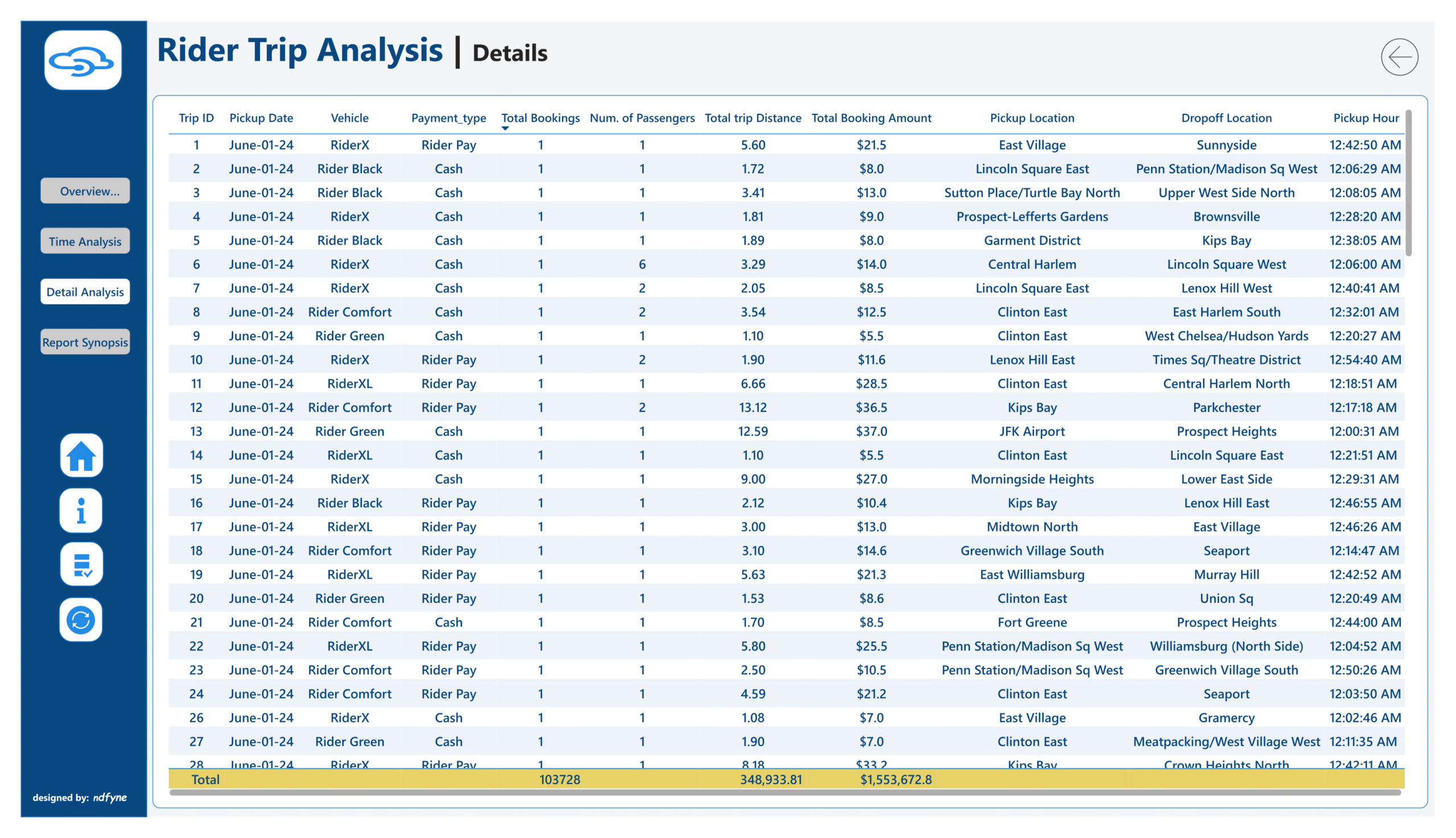
Task: Sort by Dropoff Location column header
Action: 1226,118
